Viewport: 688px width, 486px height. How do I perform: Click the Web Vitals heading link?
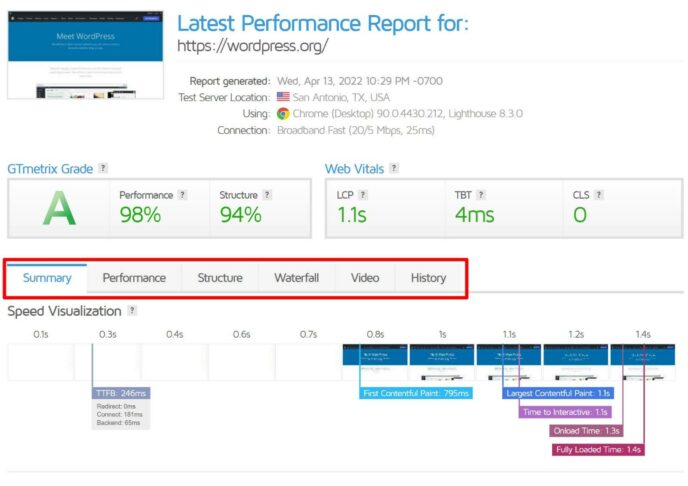pyautogui.click(x=355, y=169)
